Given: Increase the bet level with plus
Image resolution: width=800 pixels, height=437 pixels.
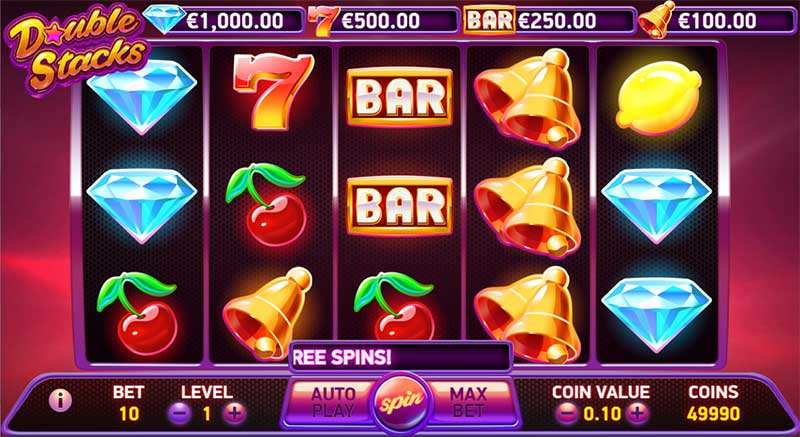Looking at the screenshot, I should 234,413.
